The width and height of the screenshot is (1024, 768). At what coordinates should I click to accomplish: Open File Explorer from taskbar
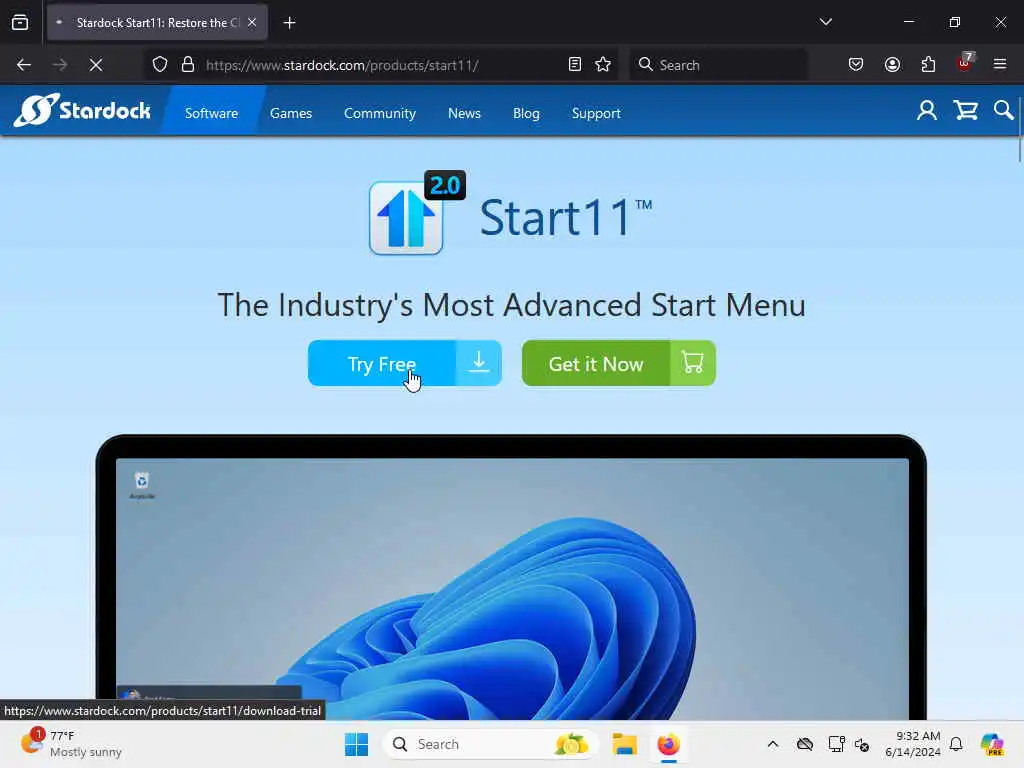(x=624, y=744)
